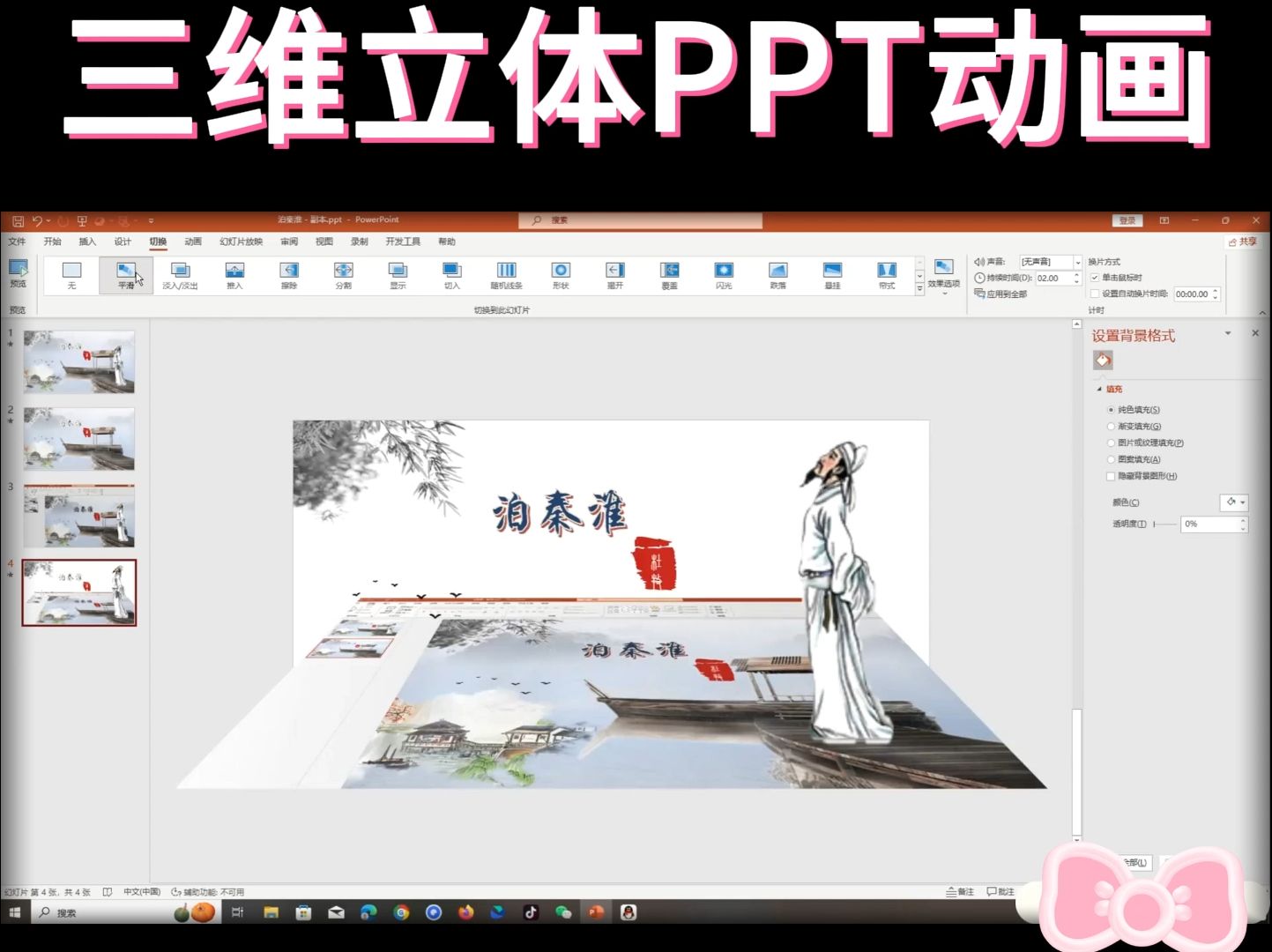This screenshot has height=952, width=1272.
Task: Click the 共享 (Share) button
Action: tap(1243, 242)
